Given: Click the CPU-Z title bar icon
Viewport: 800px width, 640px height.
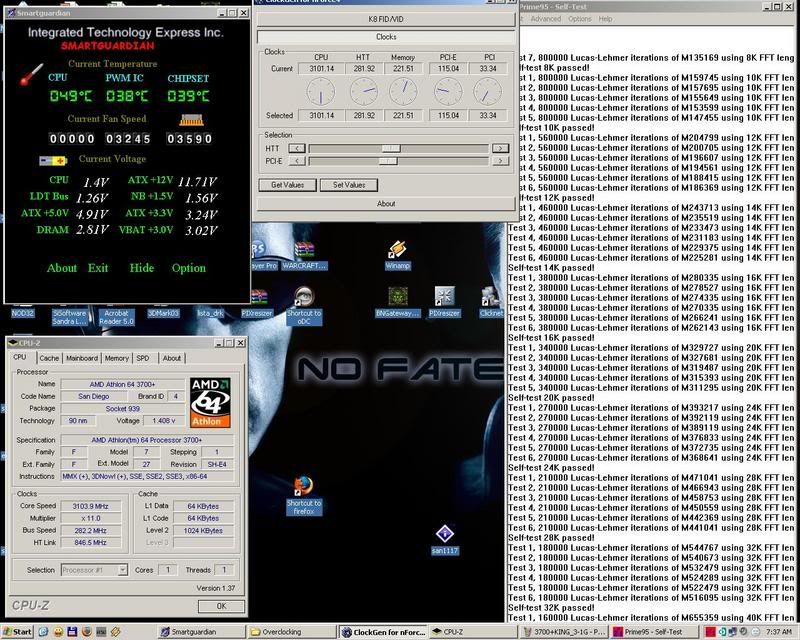Looking at the screenshot, I should coord(13,343).
